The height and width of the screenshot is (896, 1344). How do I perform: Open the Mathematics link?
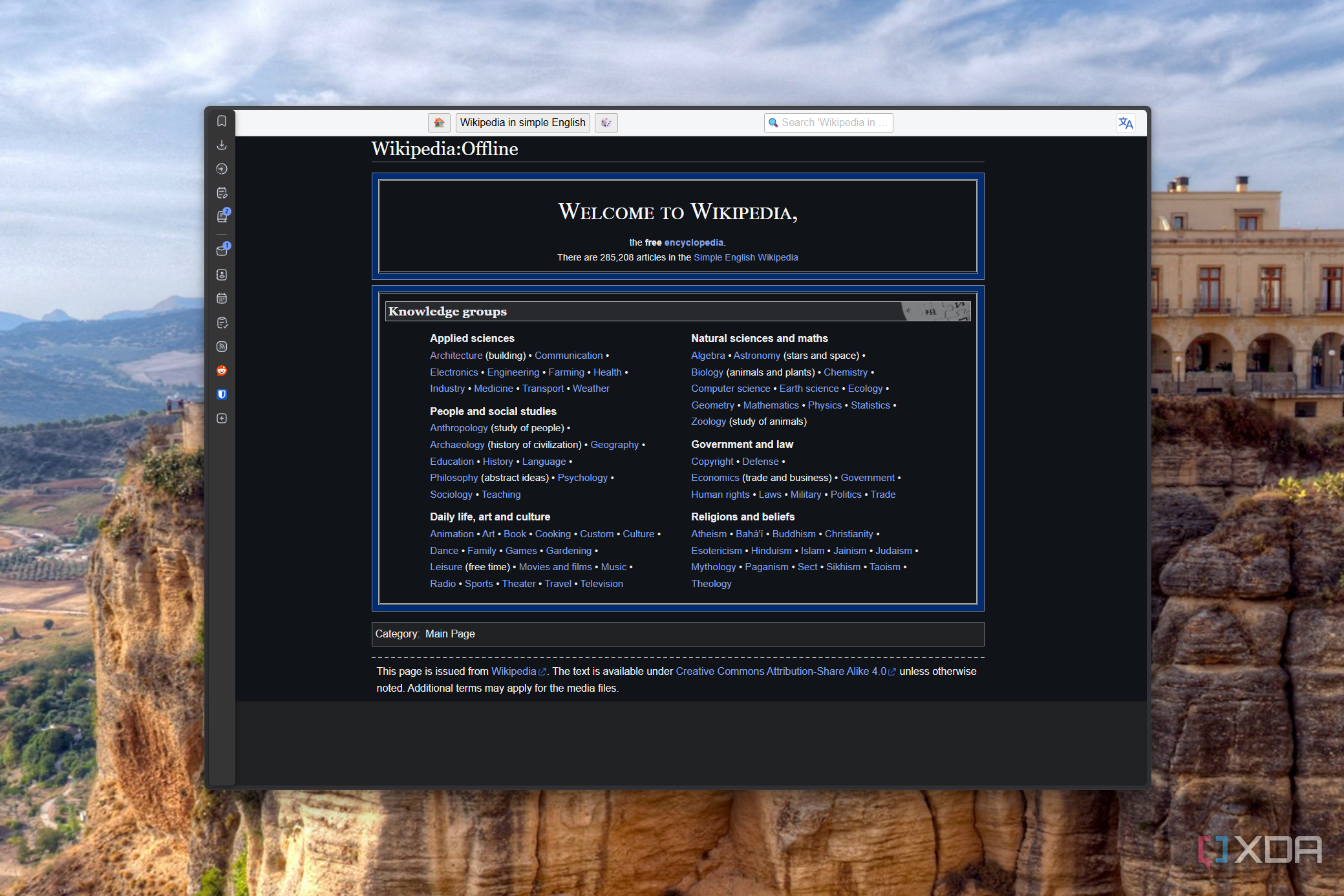point(771,405)
